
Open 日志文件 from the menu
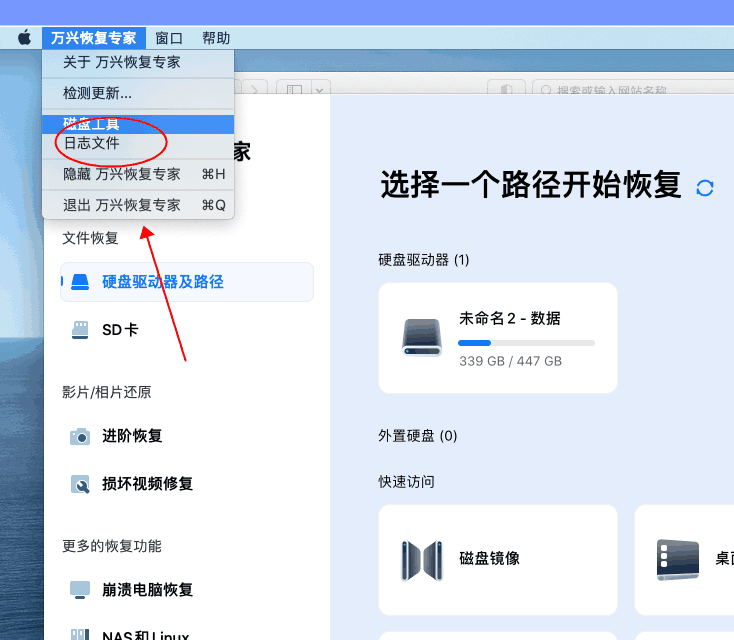tap(138, 143)
